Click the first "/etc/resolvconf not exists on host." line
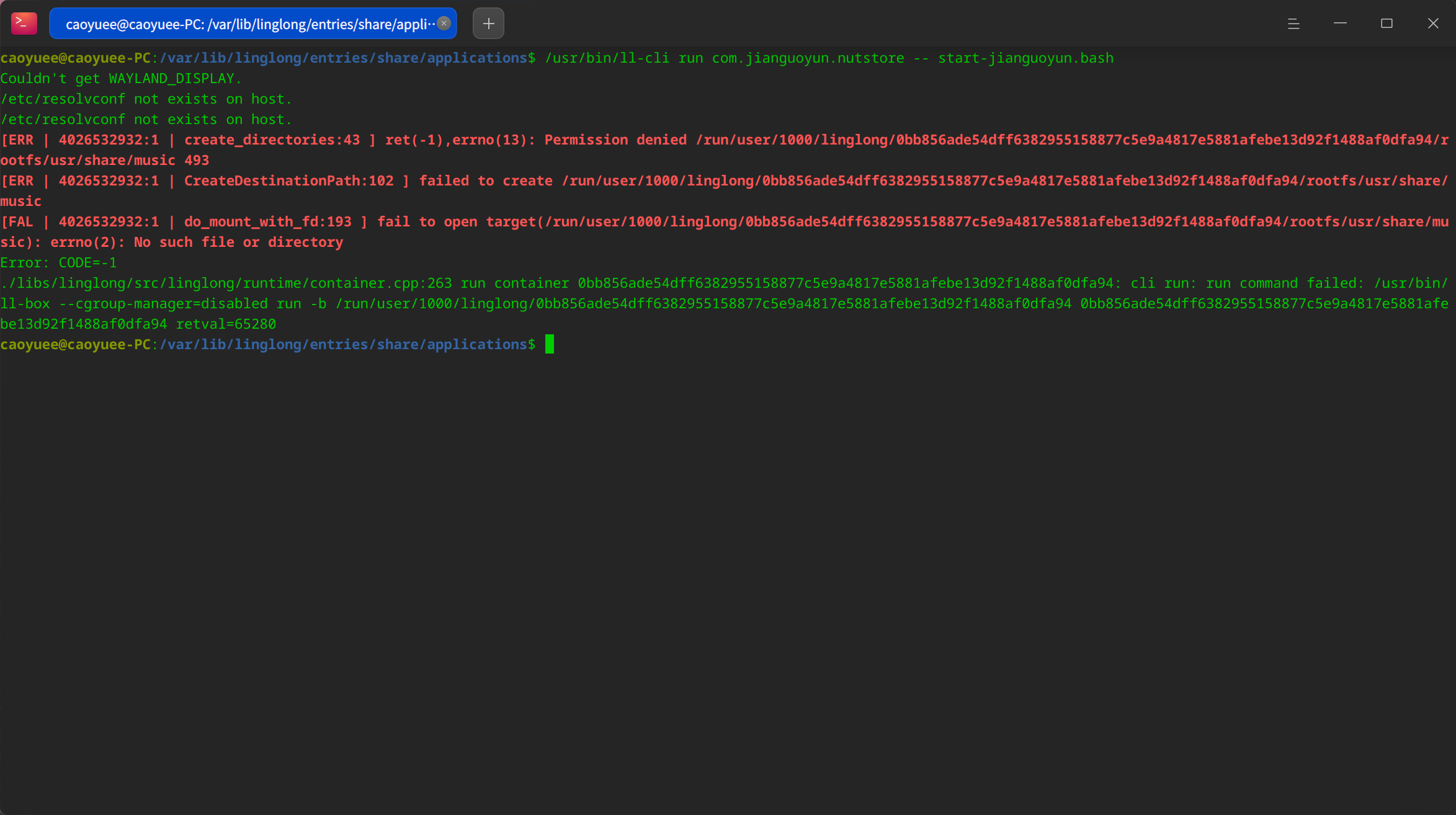The height and width of the screenshot is (815, 1456). (x=146, y=99)
